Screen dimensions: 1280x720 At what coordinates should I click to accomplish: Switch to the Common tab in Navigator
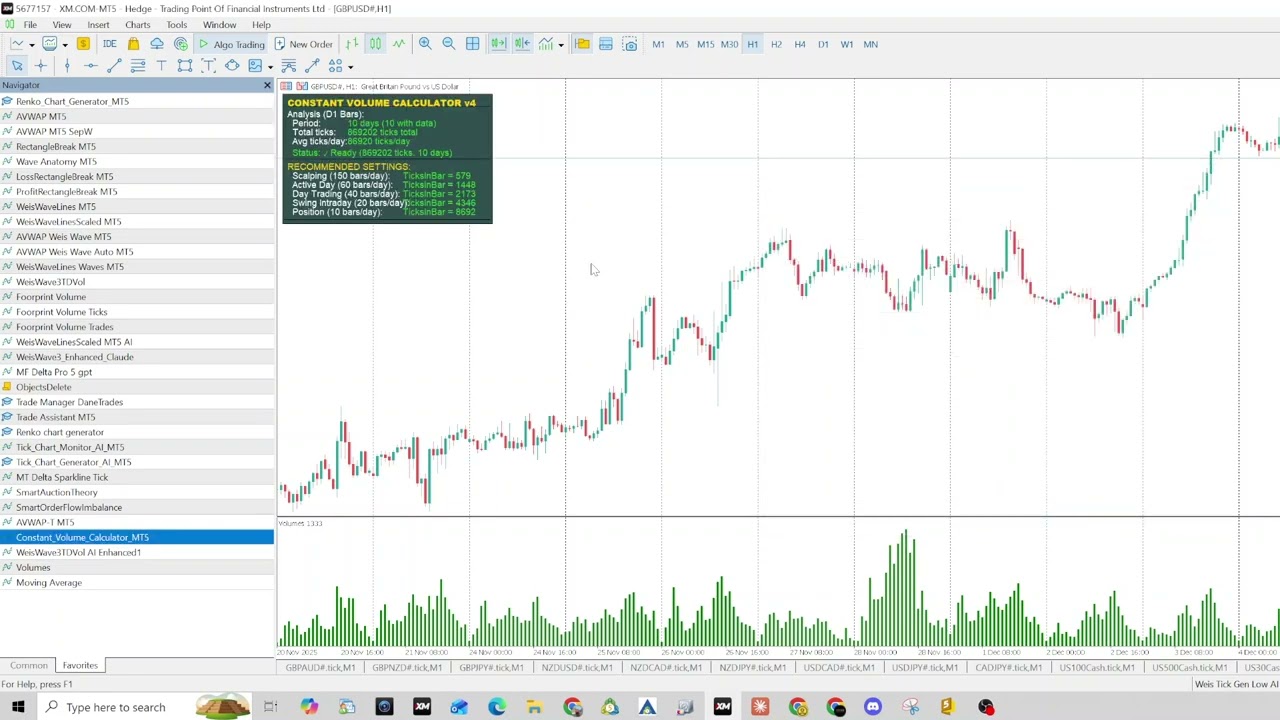click(x=29, y=666)
